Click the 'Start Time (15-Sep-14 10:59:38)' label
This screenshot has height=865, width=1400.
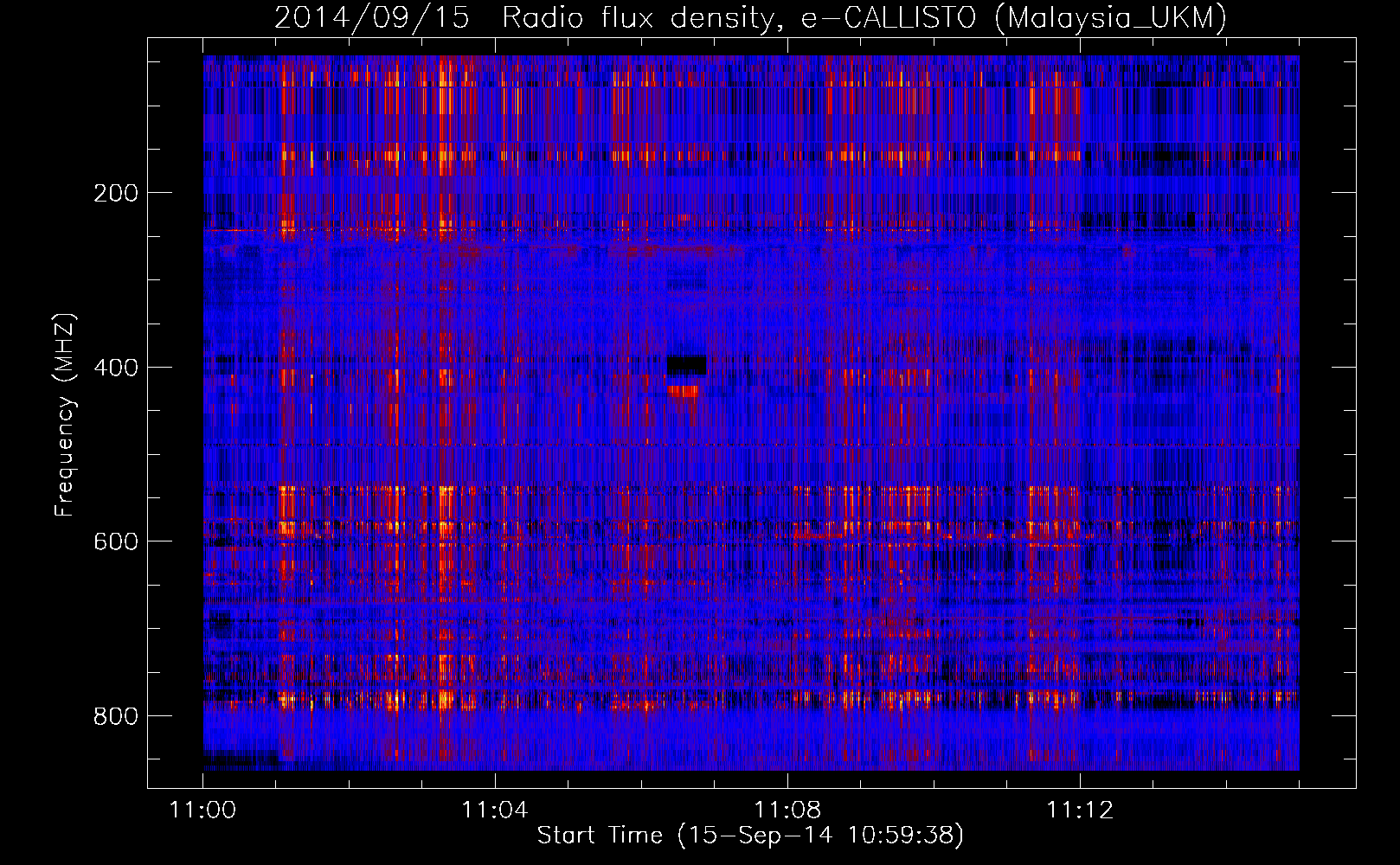[x=750, y=836]
